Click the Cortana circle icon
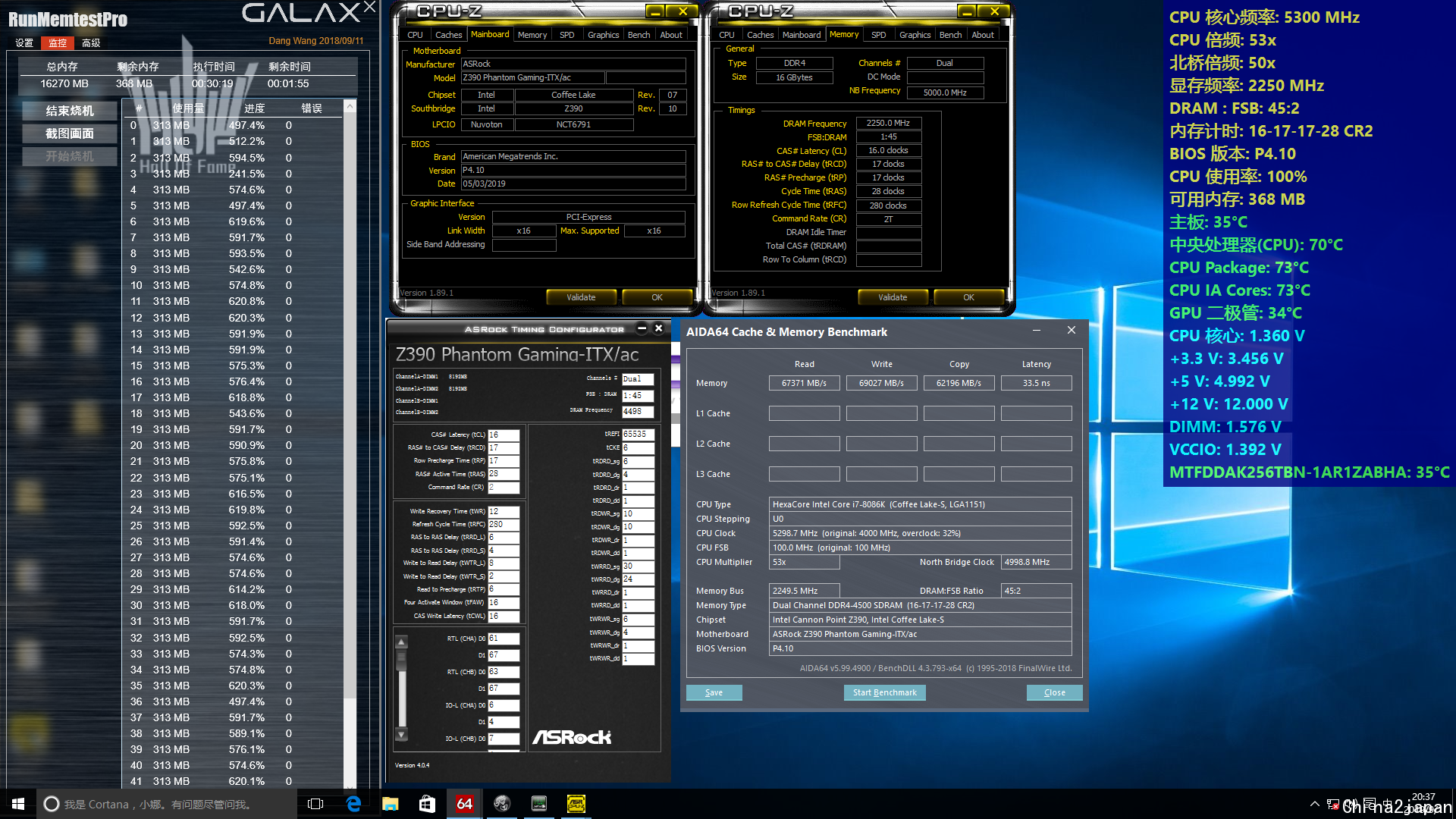This screenshot has height=819, width=1456. [x=52, y=804]
